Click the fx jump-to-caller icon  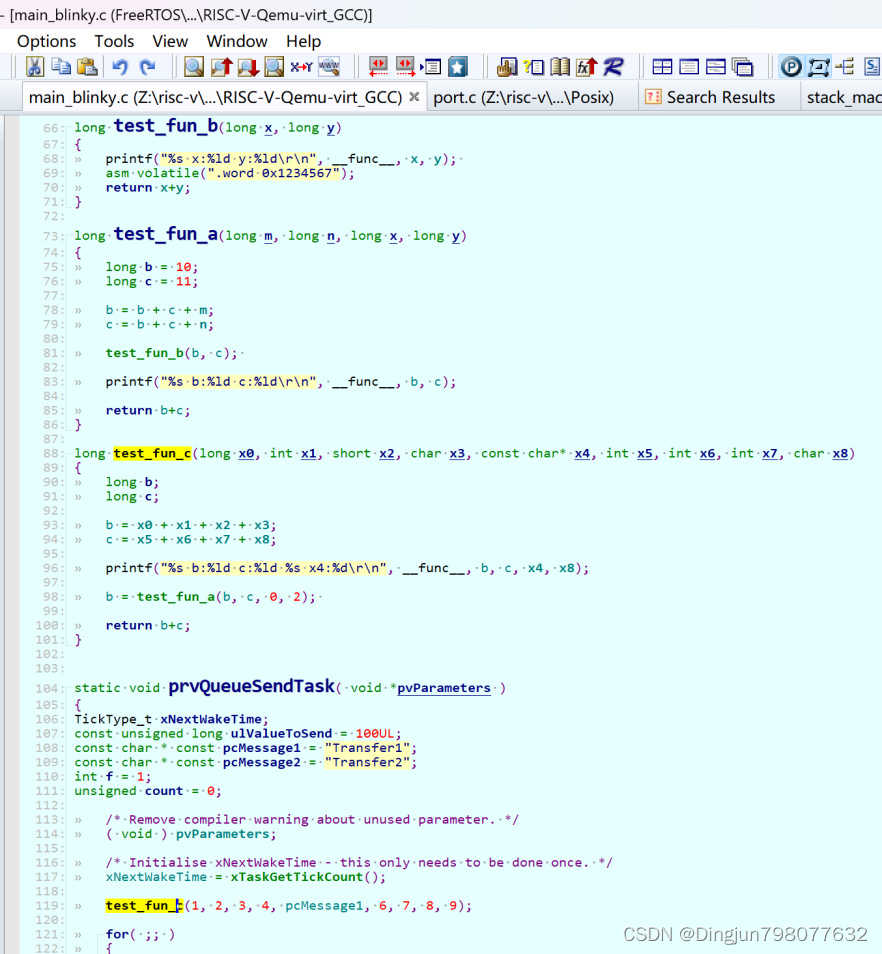(586, 66)
